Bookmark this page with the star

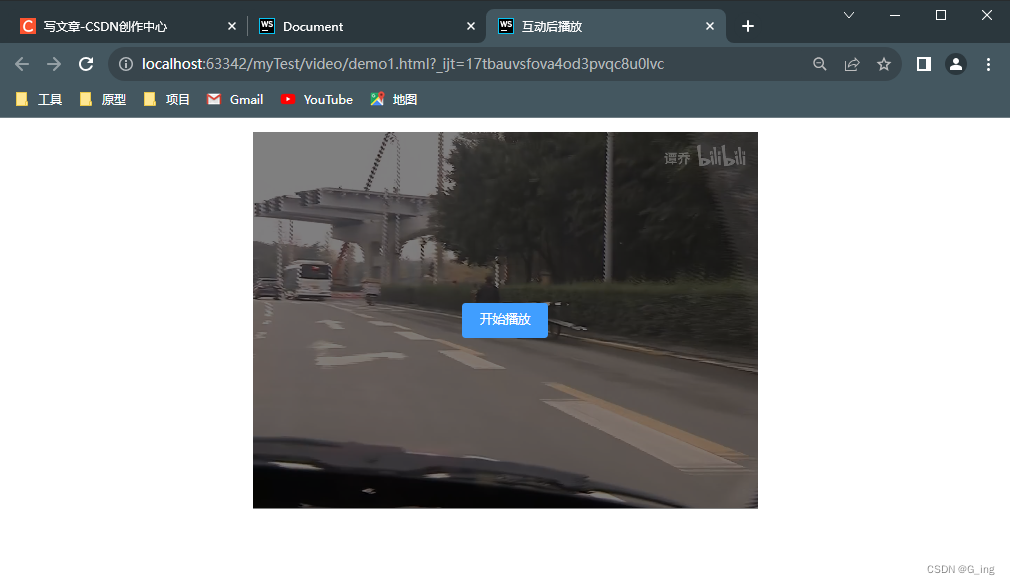(884, 64)
